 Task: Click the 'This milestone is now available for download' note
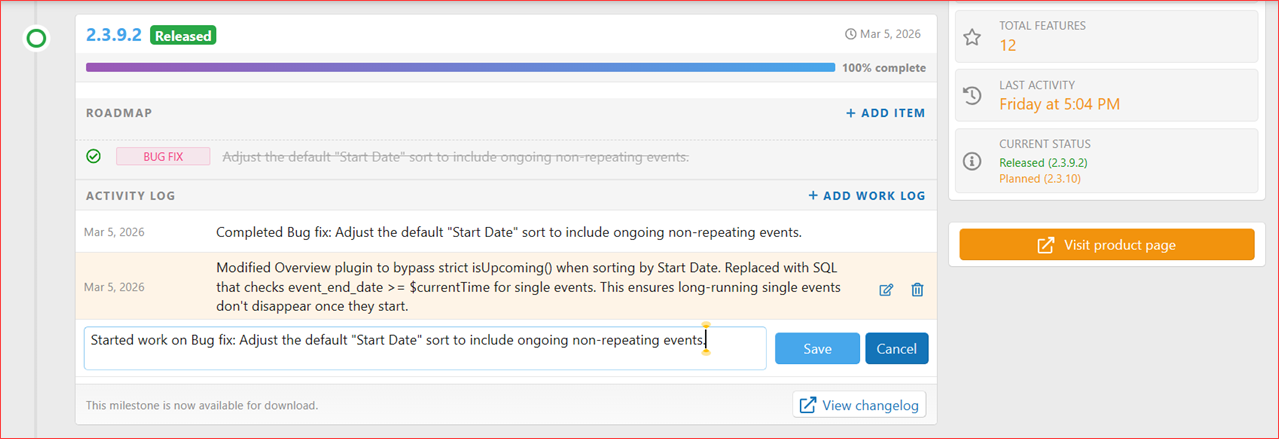pyautogui.click(x=202, y=405)
